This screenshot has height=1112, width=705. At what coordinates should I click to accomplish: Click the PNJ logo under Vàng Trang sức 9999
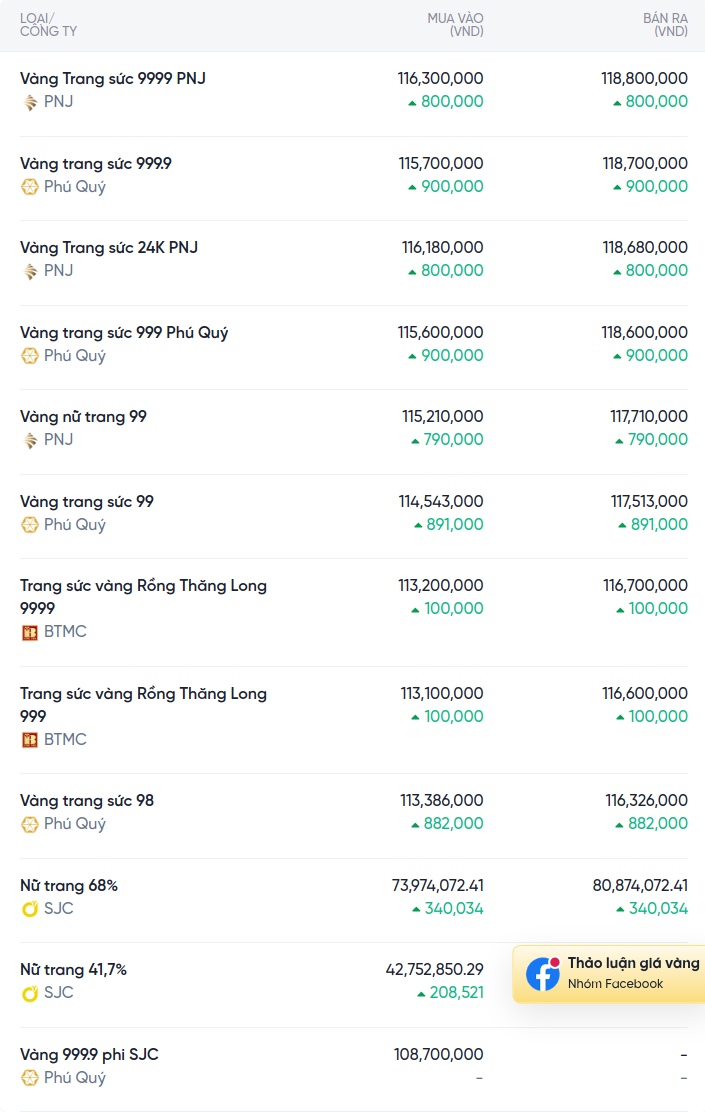[x=30, y=102]
